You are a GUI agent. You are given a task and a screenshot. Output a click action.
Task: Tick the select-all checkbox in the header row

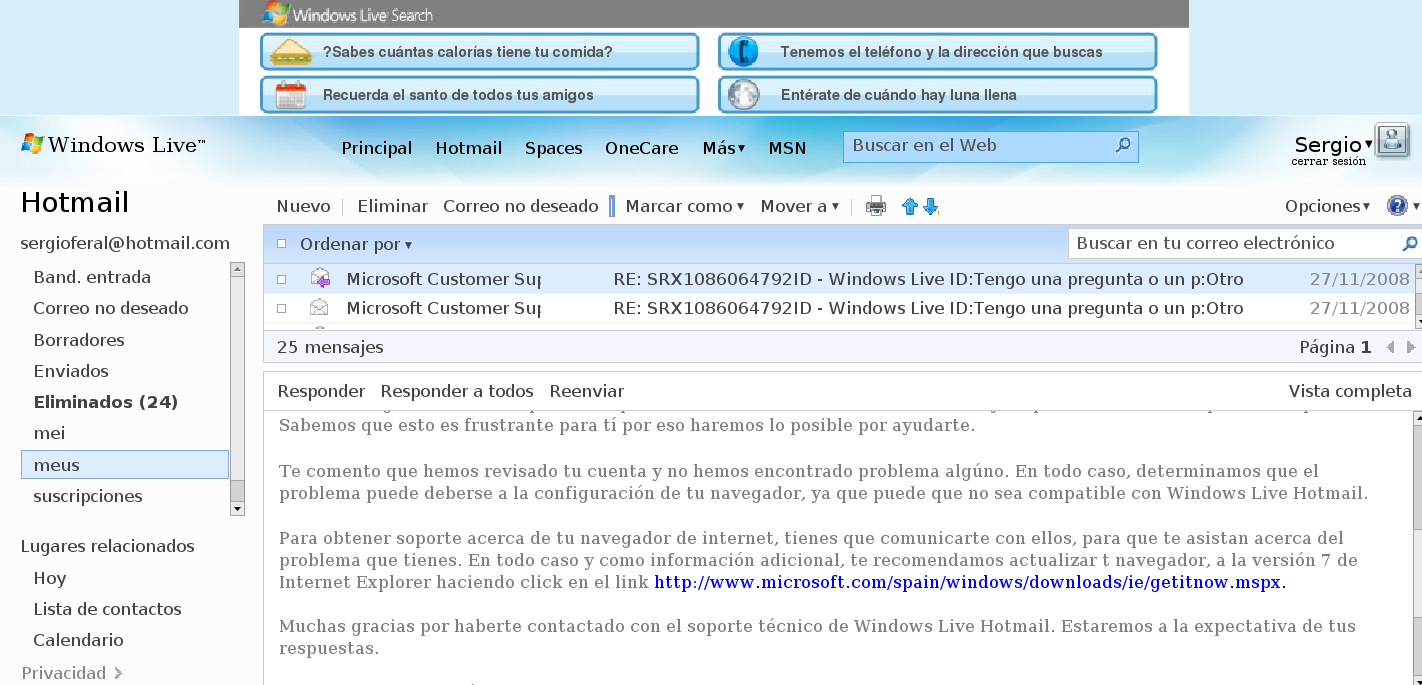pos(281,243)
